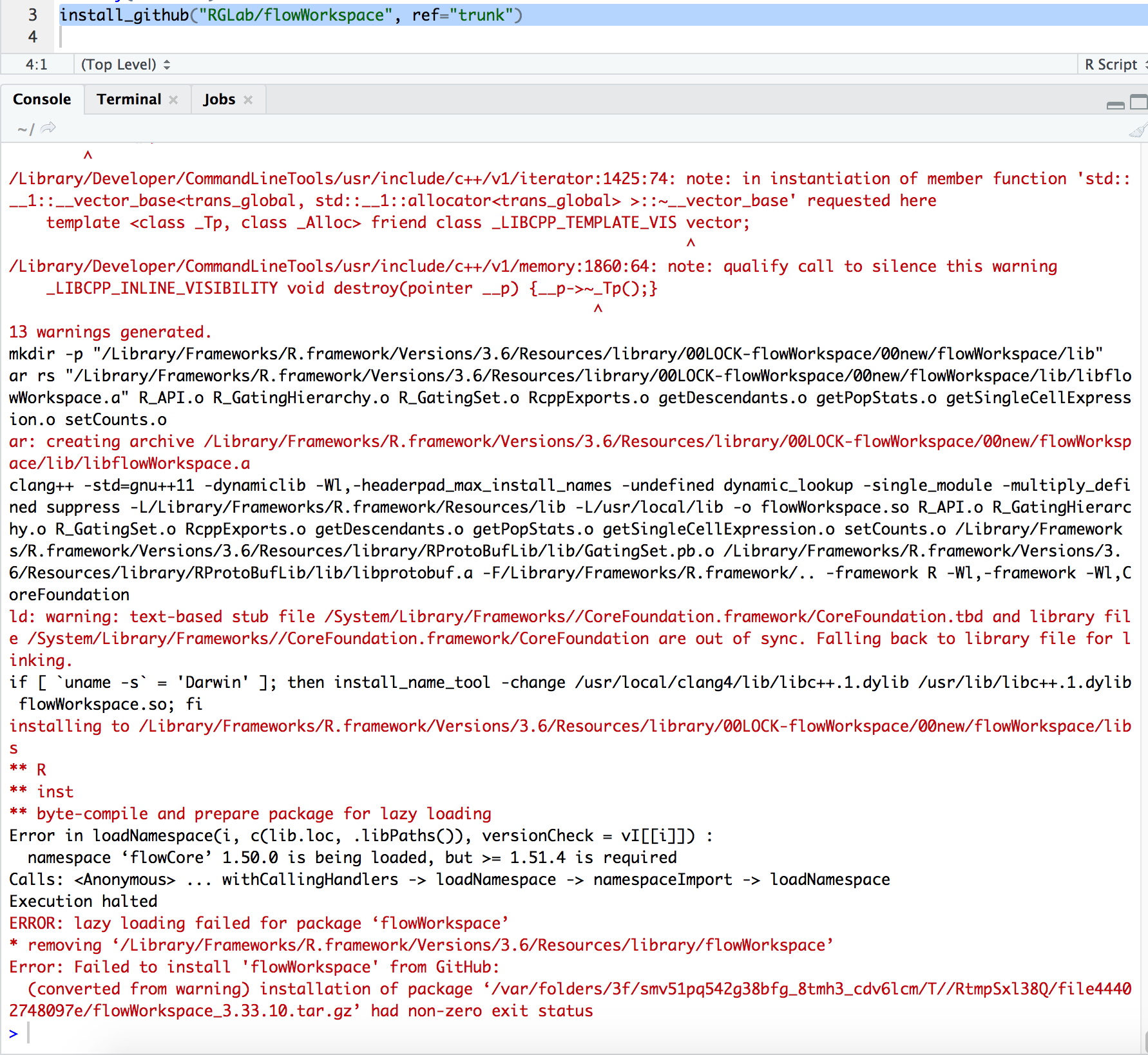The width and height of the screenshot is (1148, 1055).
Task: Open the Jobs tab
Action: tap(219, 99)
